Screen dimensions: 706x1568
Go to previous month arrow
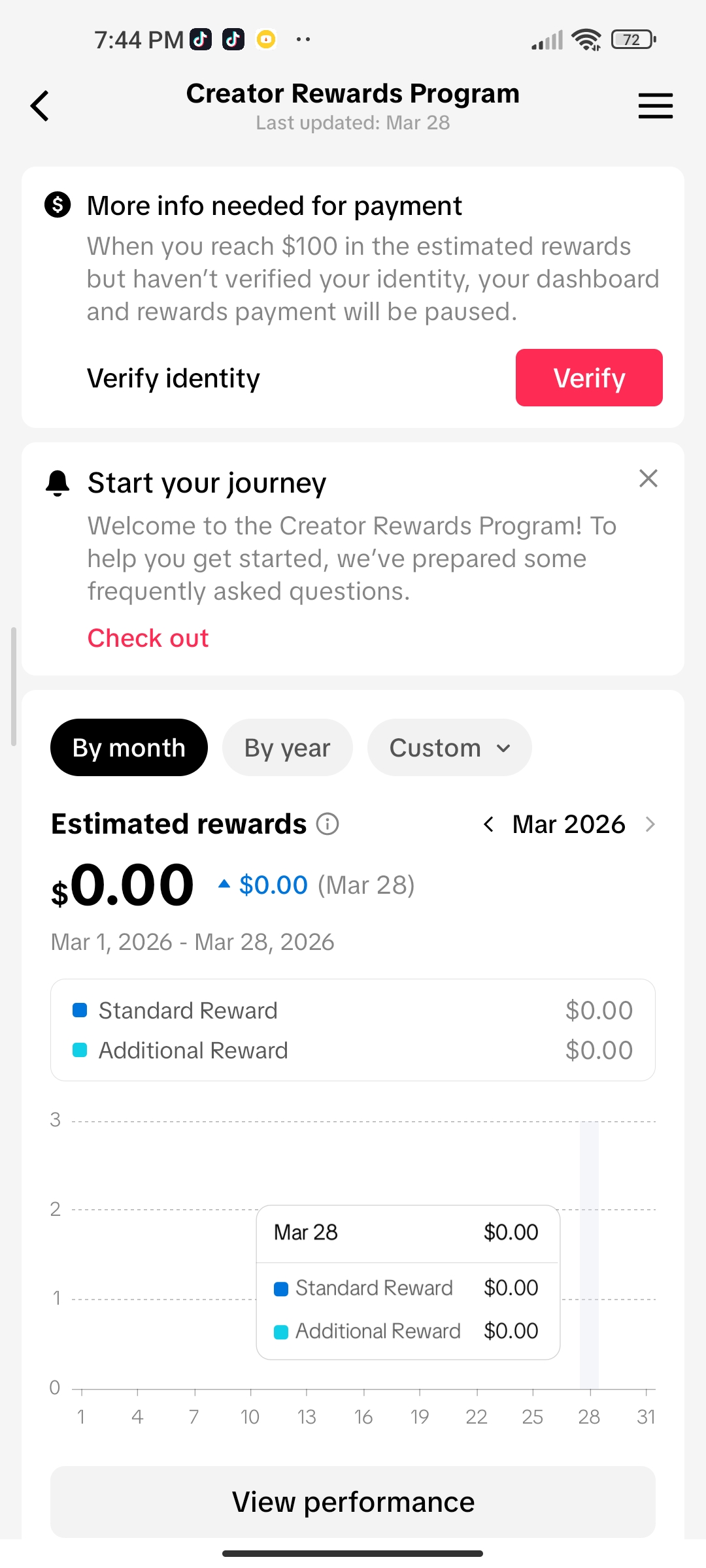pos(488,825)
